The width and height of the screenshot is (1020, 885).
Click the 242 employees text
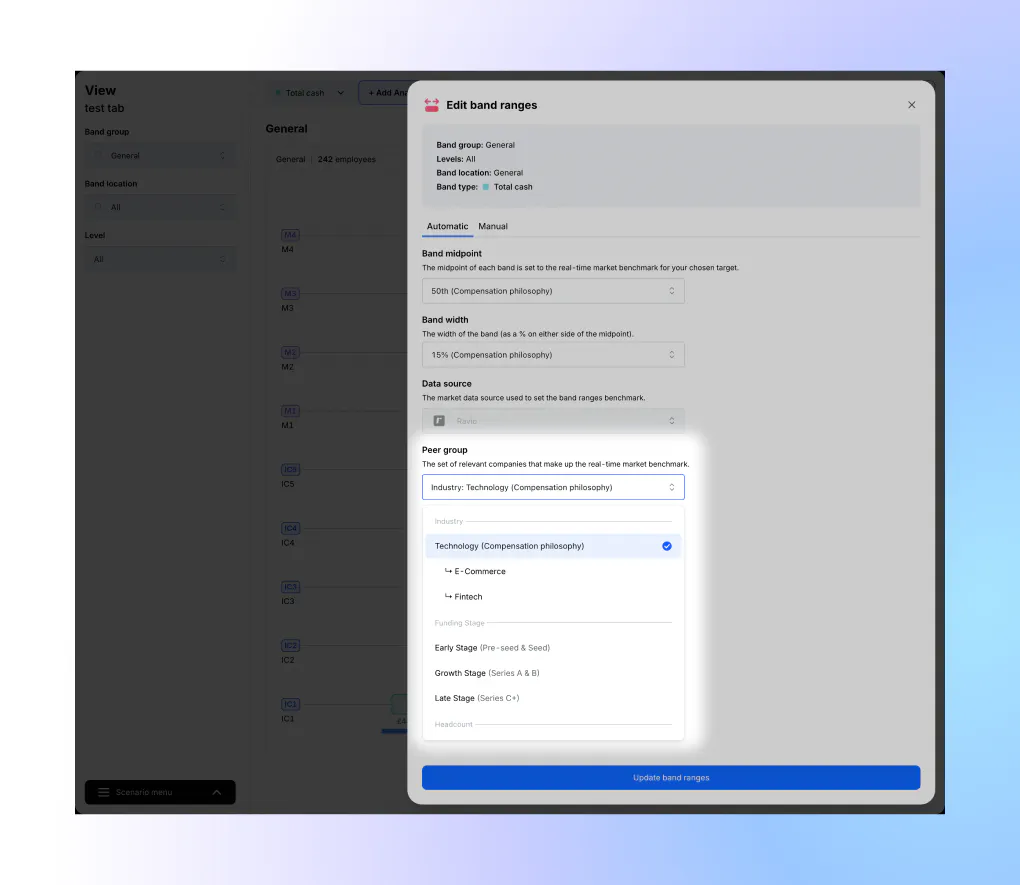coord(347,159)
